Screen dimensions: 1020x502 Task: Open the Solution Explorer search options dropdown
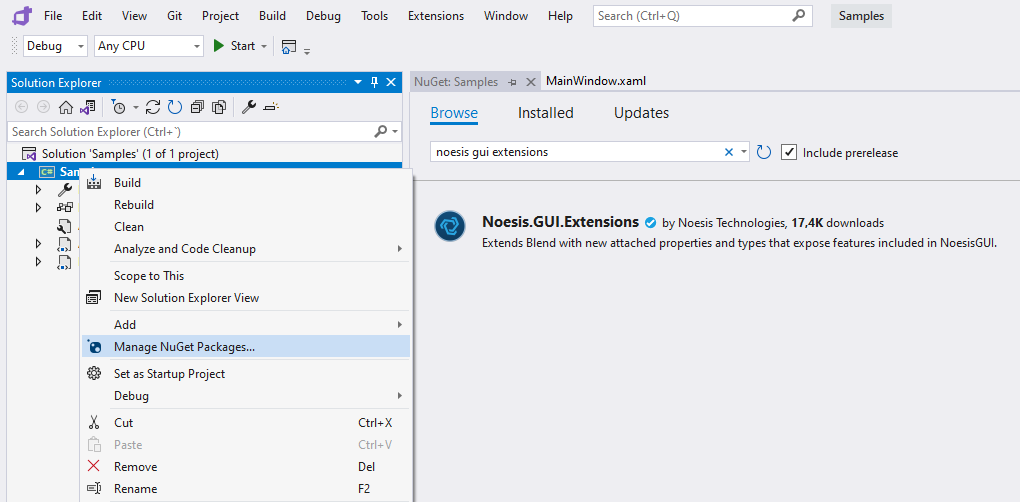coord(395,132)
